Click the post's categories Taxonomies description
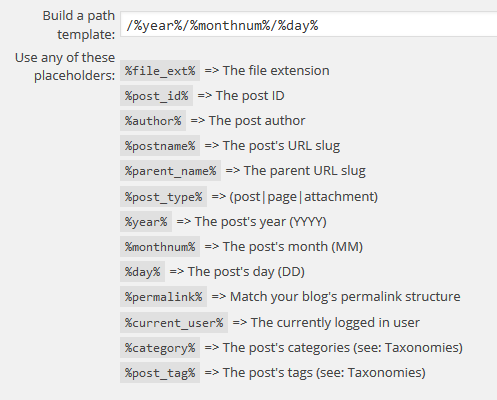The image size is (497, 400). click(x=343, y=348)
